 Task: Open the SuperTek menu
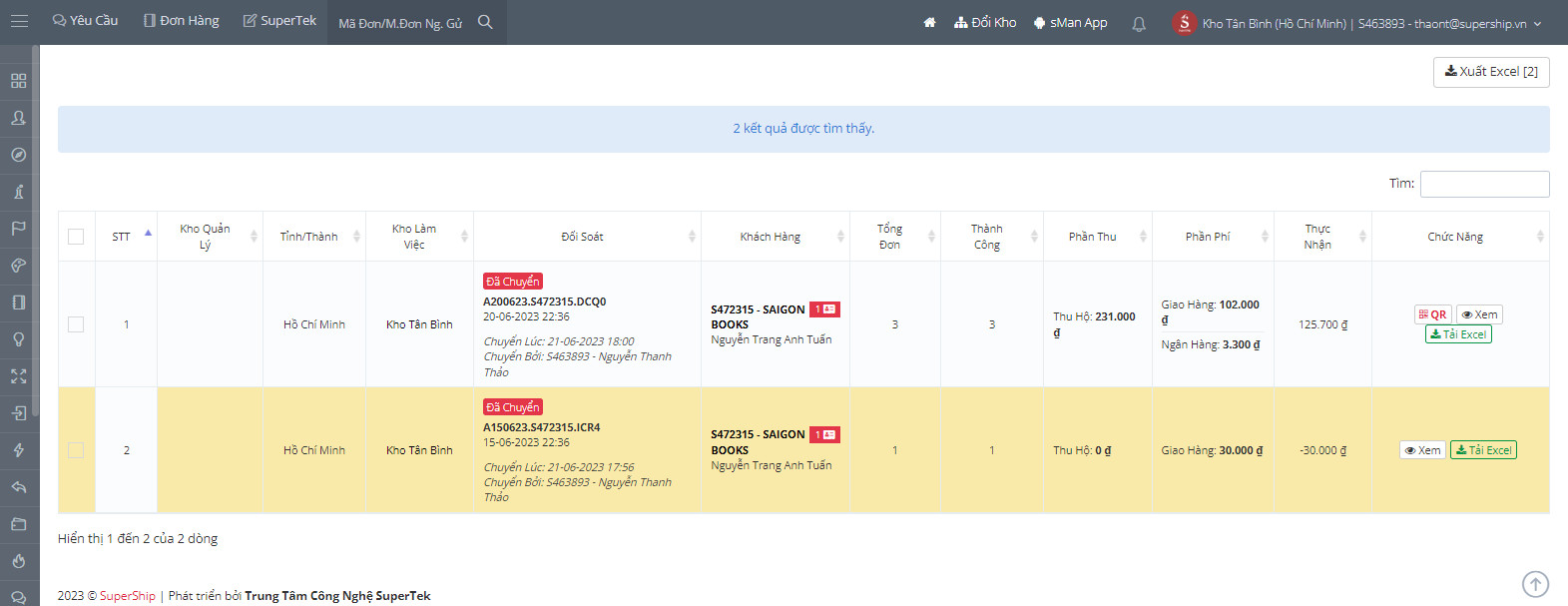tap(279, 21)
